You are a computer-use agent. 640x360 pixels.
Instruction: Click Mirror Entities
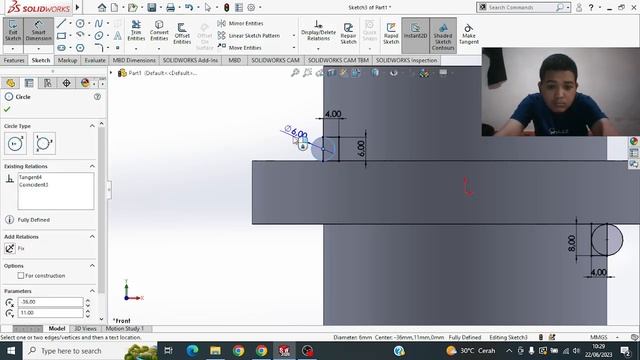(240, 23)
